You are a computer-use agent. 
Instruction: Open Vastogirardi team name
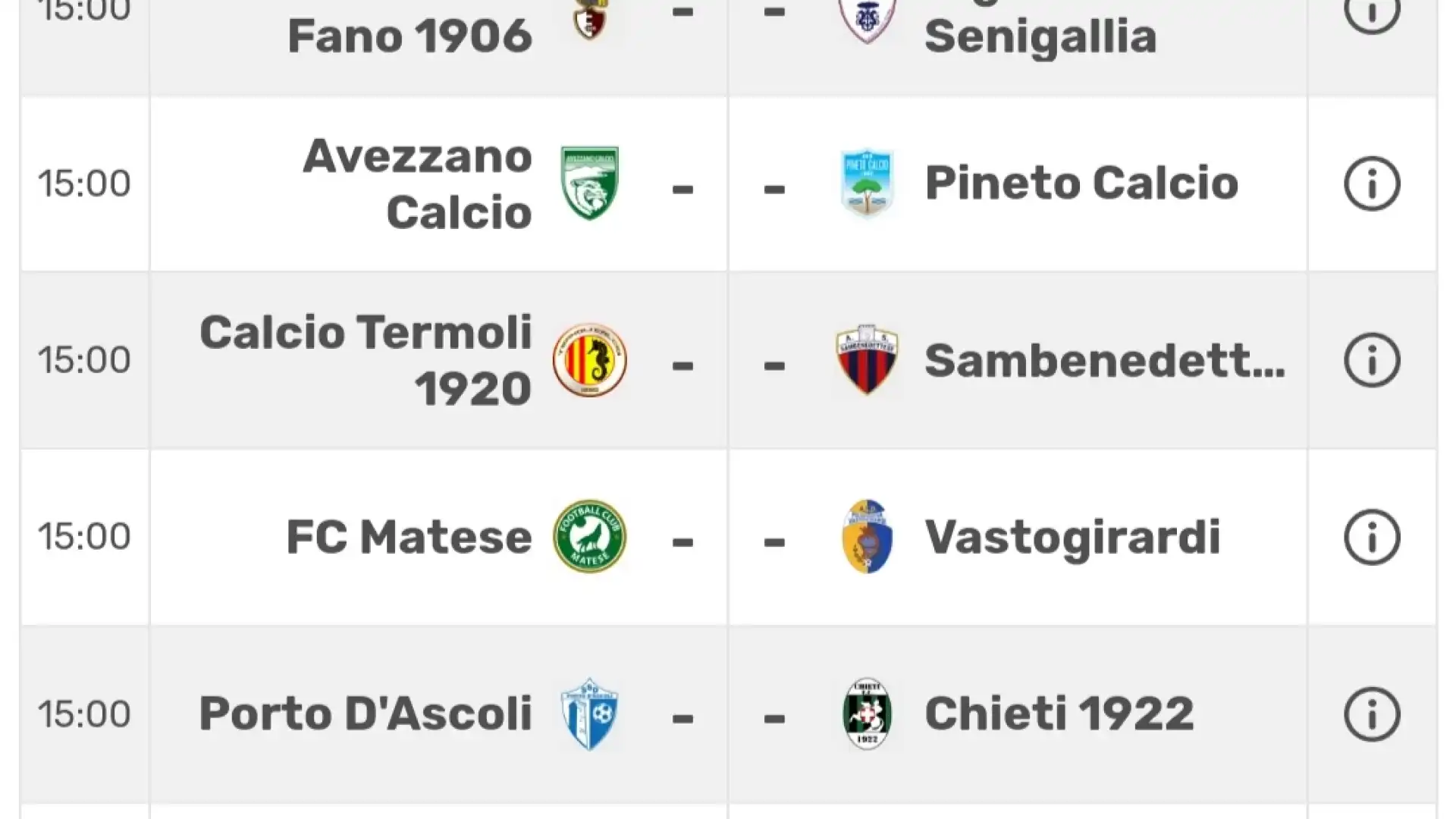point(1072,537)
